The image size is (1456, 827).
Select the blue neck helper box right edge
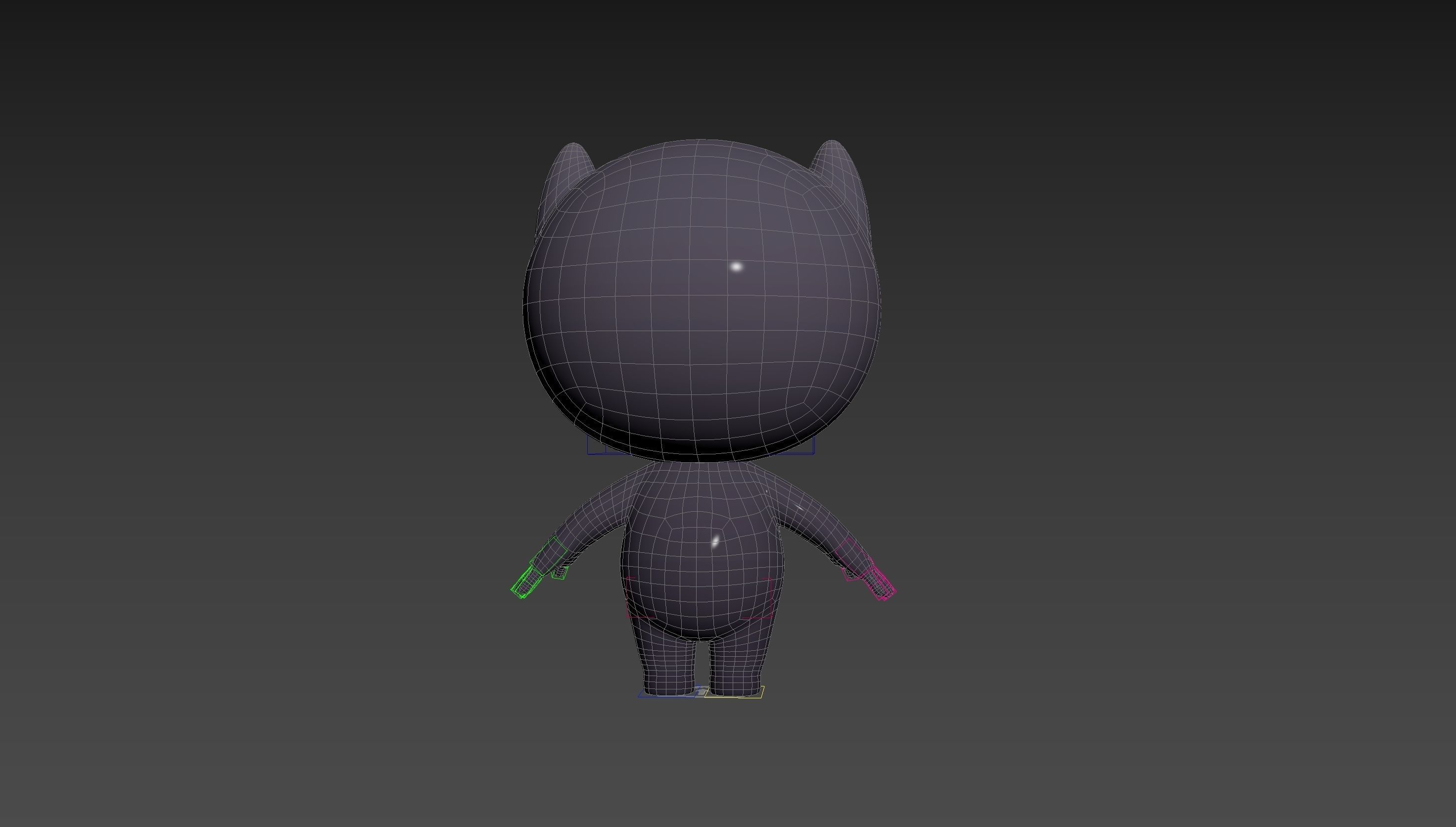click(x=814, y=446)
